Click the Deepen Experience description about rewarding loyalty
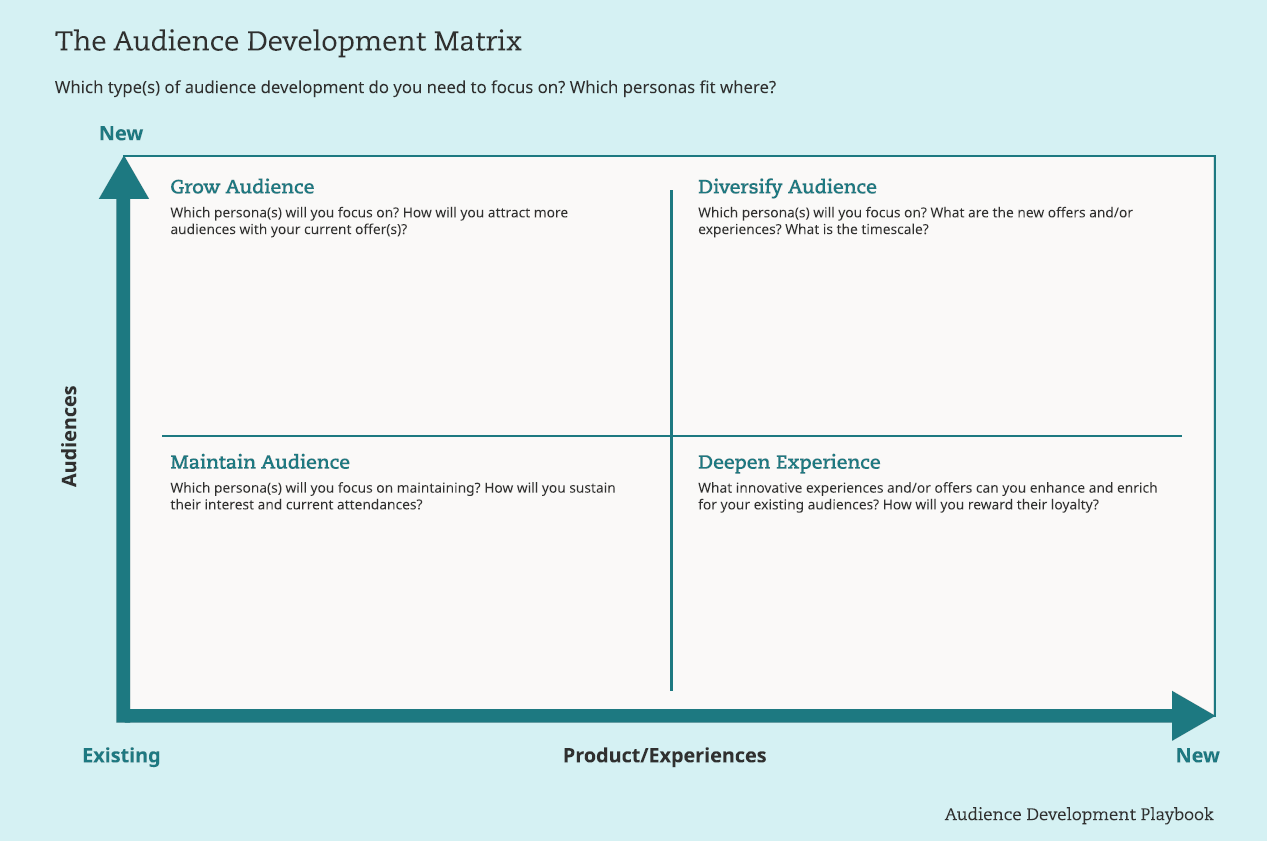The image size is (1267, 841). [x=927, y=496]
